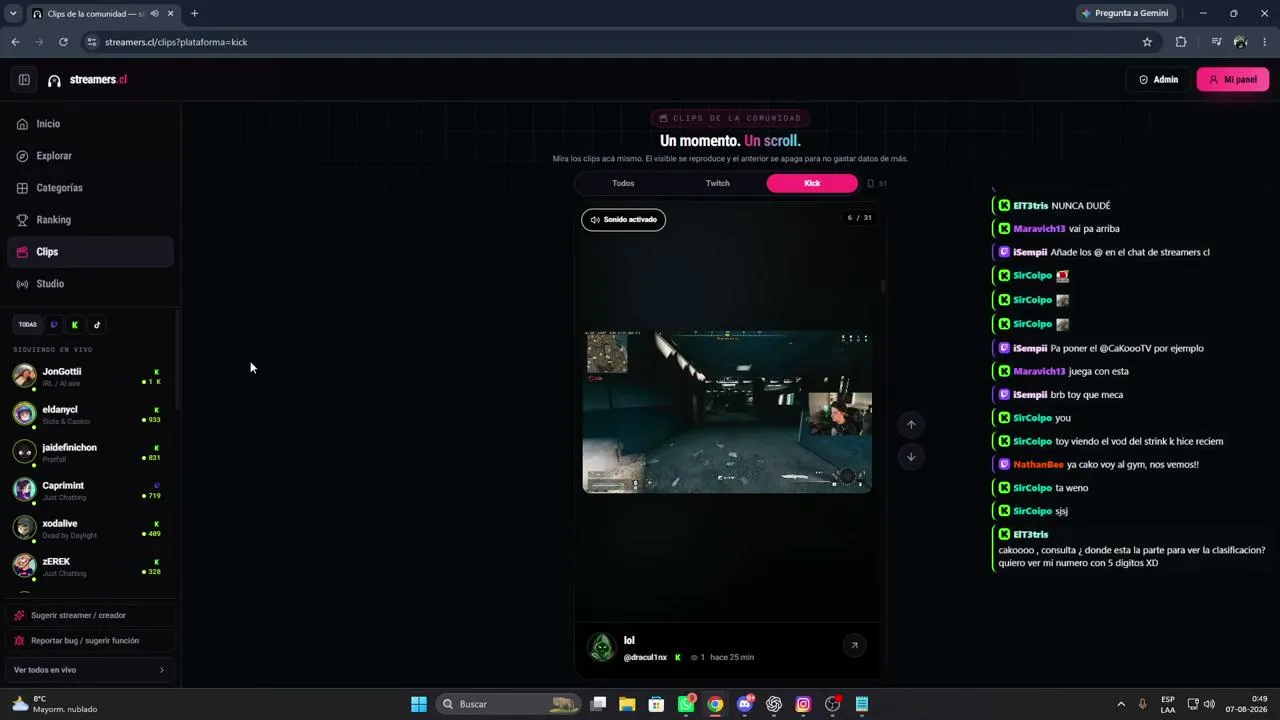
Task: Open the Admin panel
Action: tap(1158, 80)
